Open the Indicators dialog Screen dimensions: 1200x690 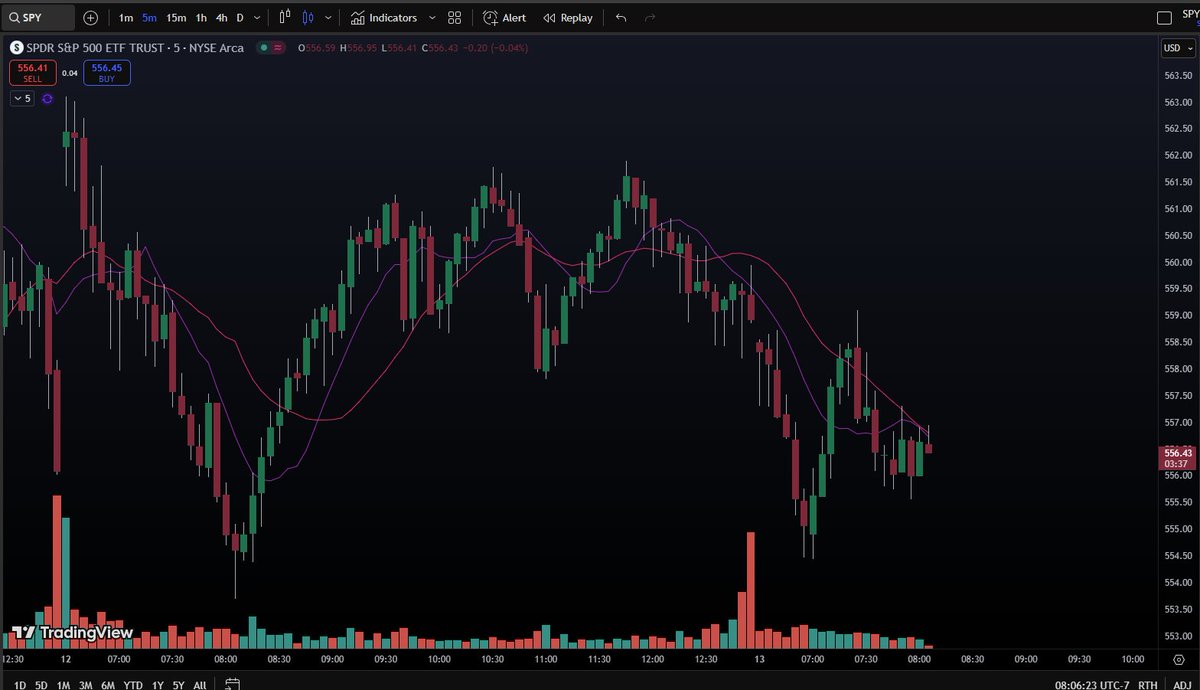pyautogui.click(x=384, y=18)
